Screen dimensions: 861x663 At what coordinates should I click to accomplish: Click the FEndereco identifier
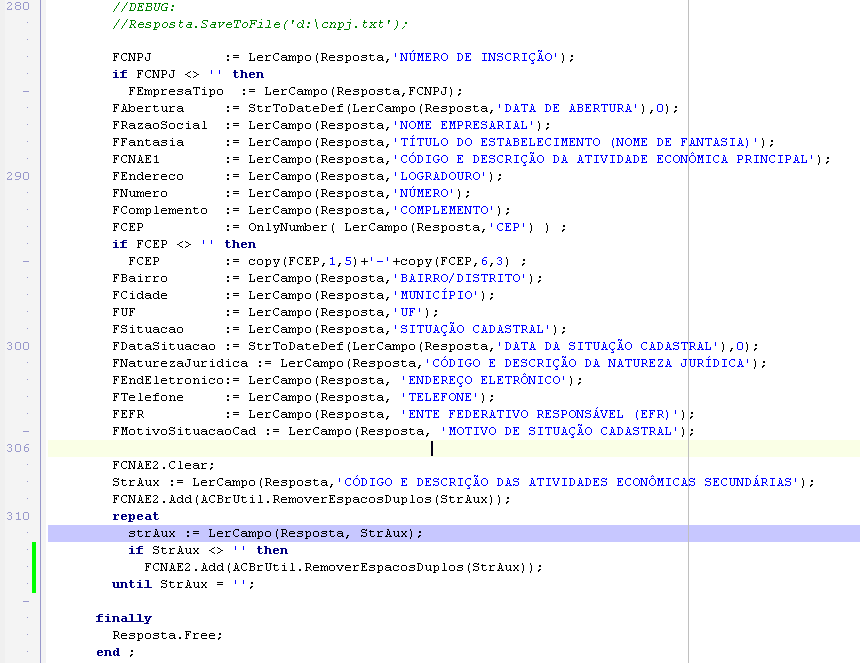coord(148,176)
